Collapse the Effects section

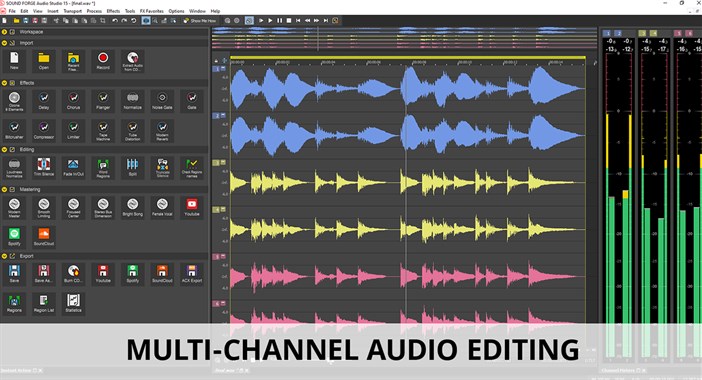[4, 83]
